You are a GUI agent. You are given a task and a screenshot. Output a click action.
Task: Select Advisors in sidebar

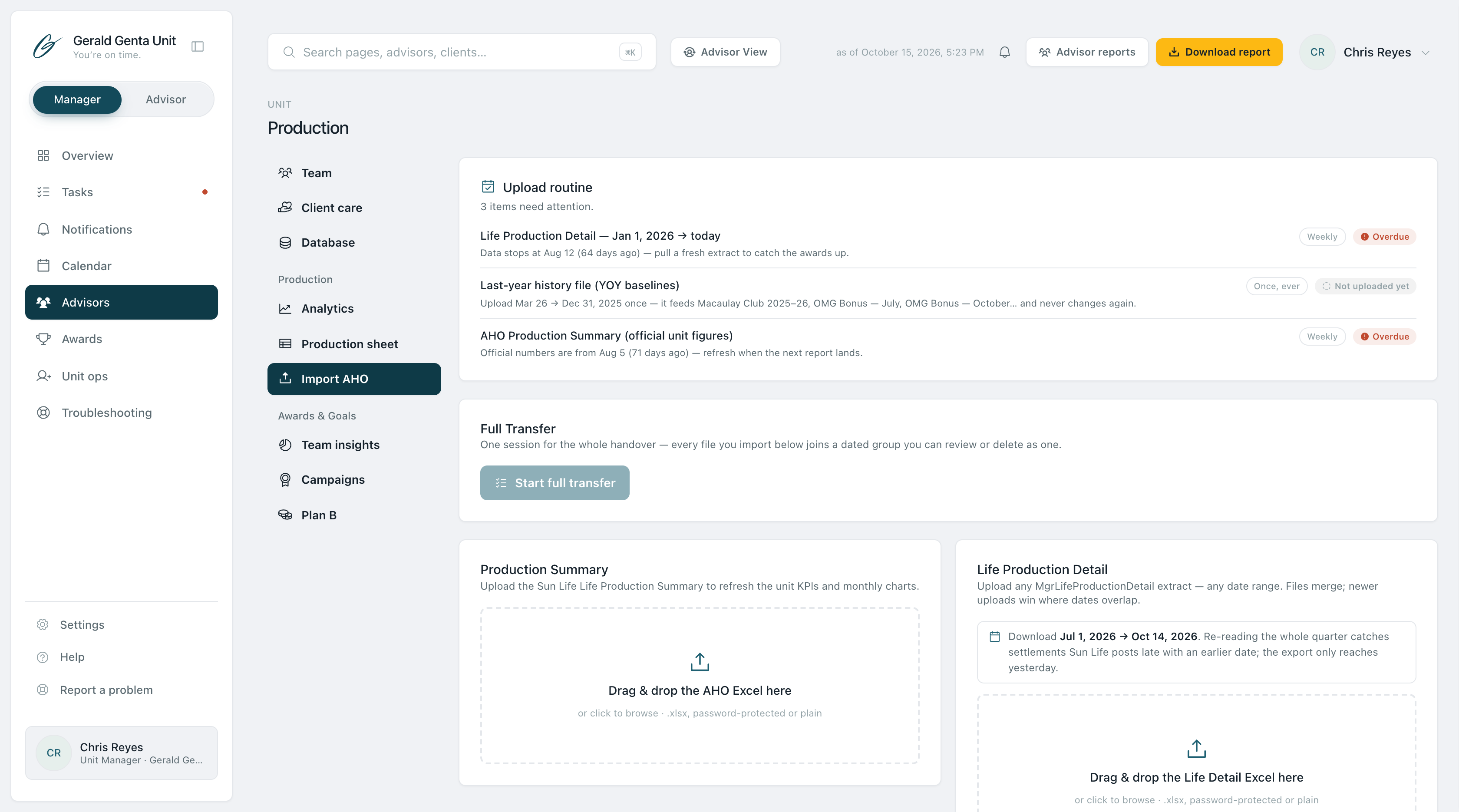click(x=121, y=302)
